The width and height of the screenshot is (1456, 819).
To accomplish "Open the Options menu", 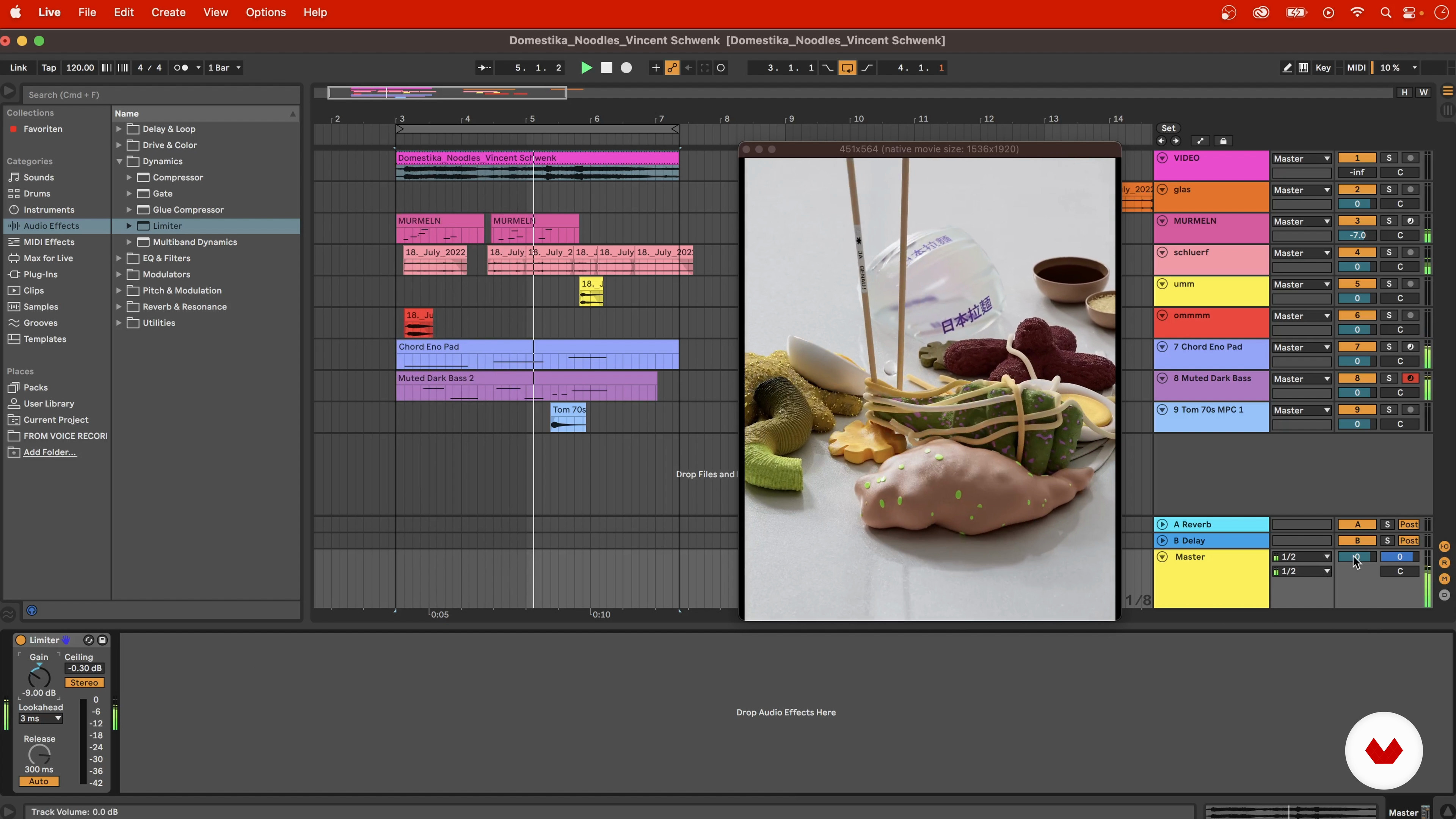I will click(x=266, y=13).
